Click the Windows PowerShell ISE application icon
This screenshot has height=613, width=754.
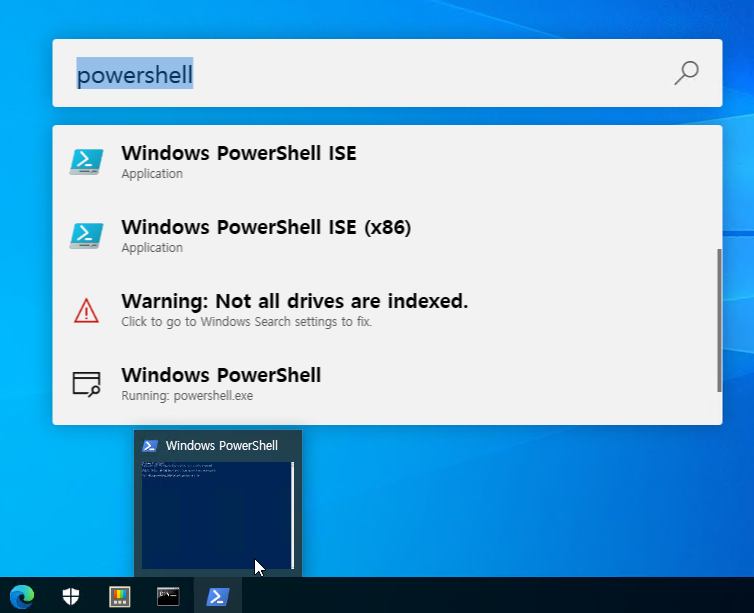(x=87, y=162)
